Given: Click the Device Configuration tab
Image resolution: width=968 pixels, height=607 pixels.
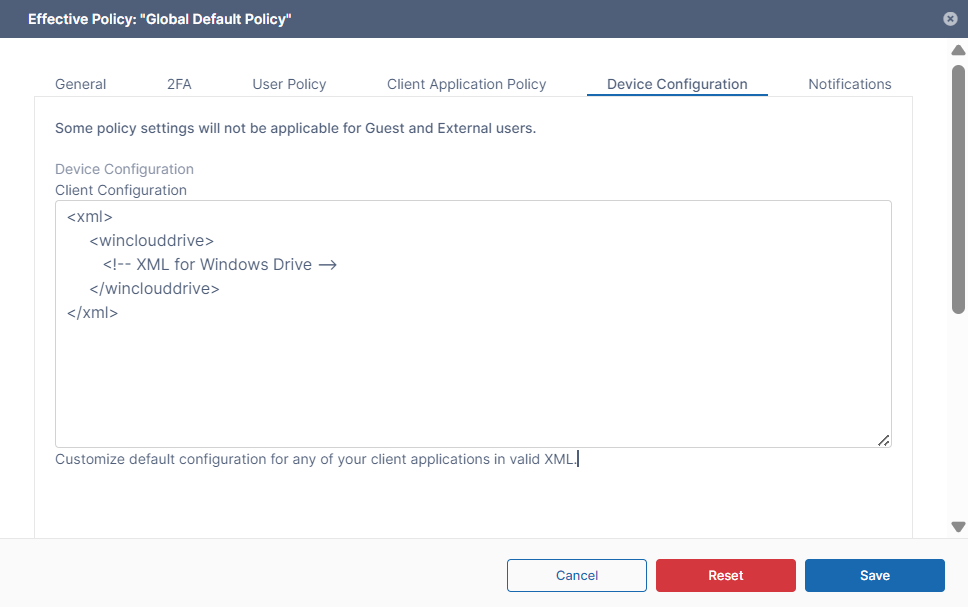Looking at the screenshot, I should click(x=677, y=84).
